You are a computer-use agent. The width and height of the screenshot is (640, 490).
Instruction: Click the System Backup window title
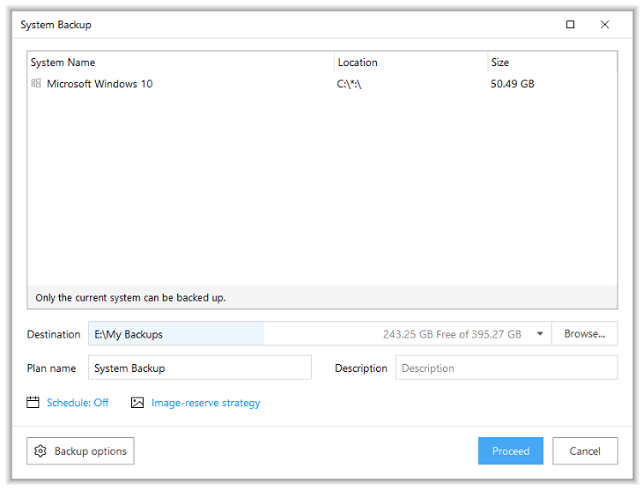coord(56,24)
